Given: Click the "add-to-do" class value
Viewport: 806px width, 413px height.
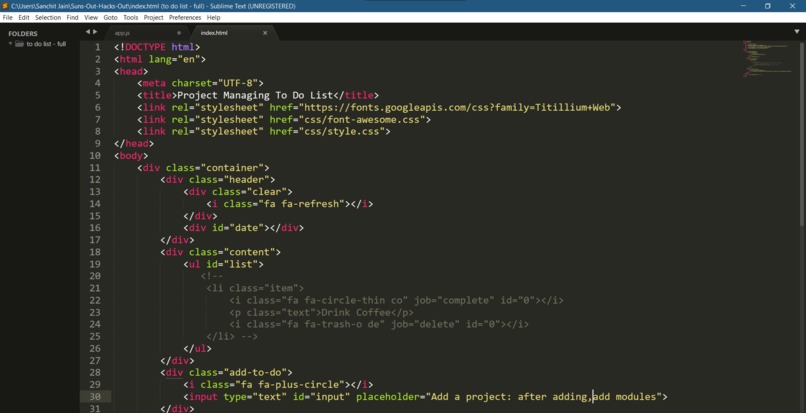Looking at the screenshot, I should 255,372.
